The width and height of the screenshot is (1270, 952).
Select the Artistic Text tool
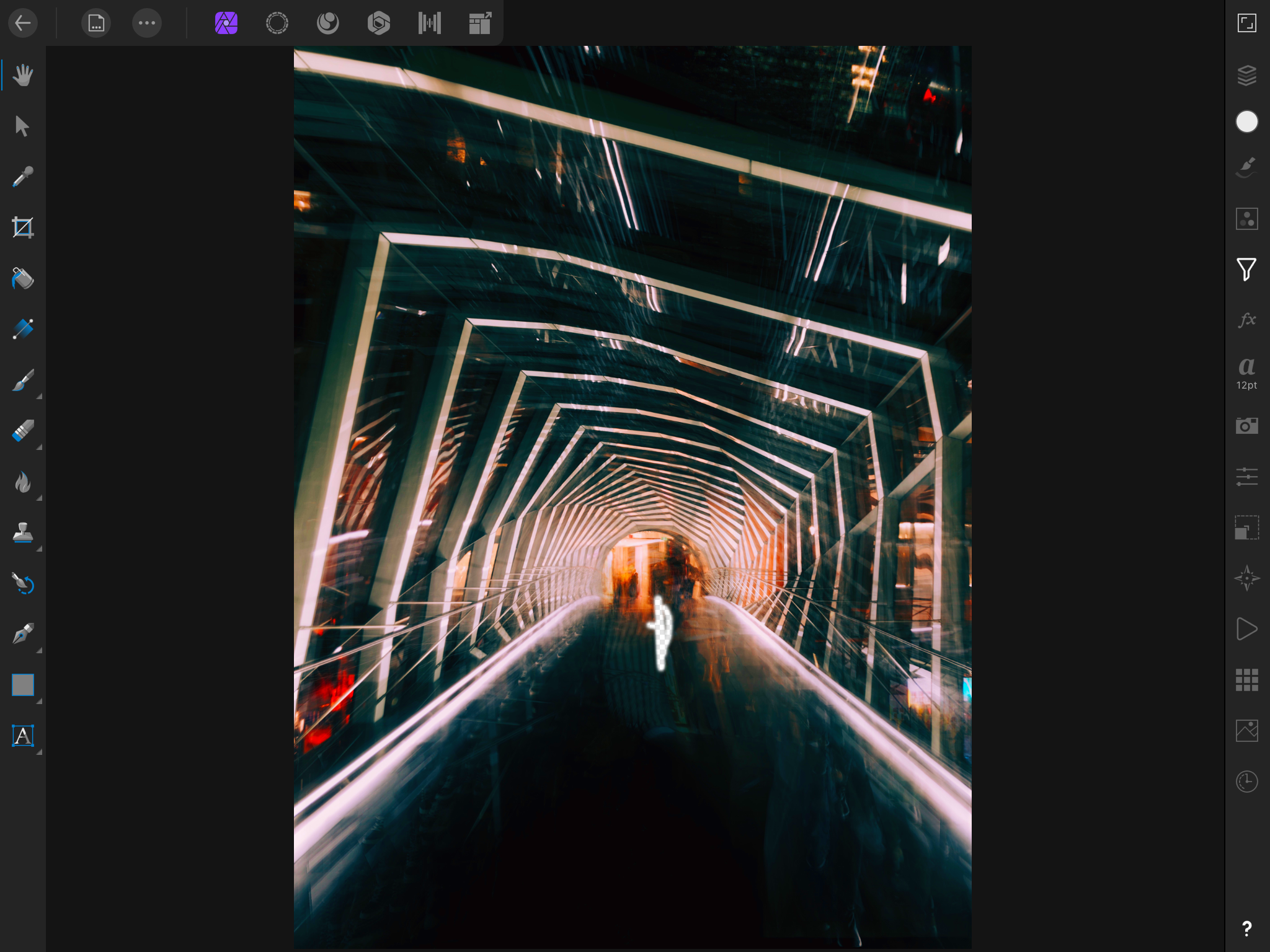[23, 736]
